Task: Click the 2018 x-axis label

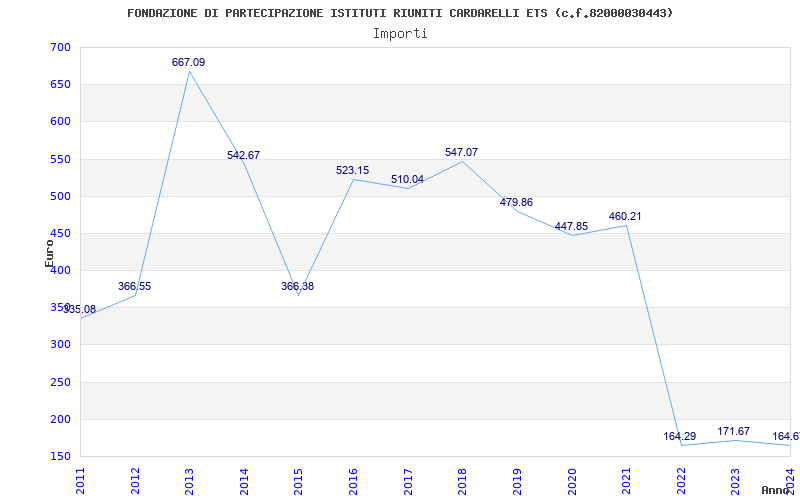Action: [462, 481]
